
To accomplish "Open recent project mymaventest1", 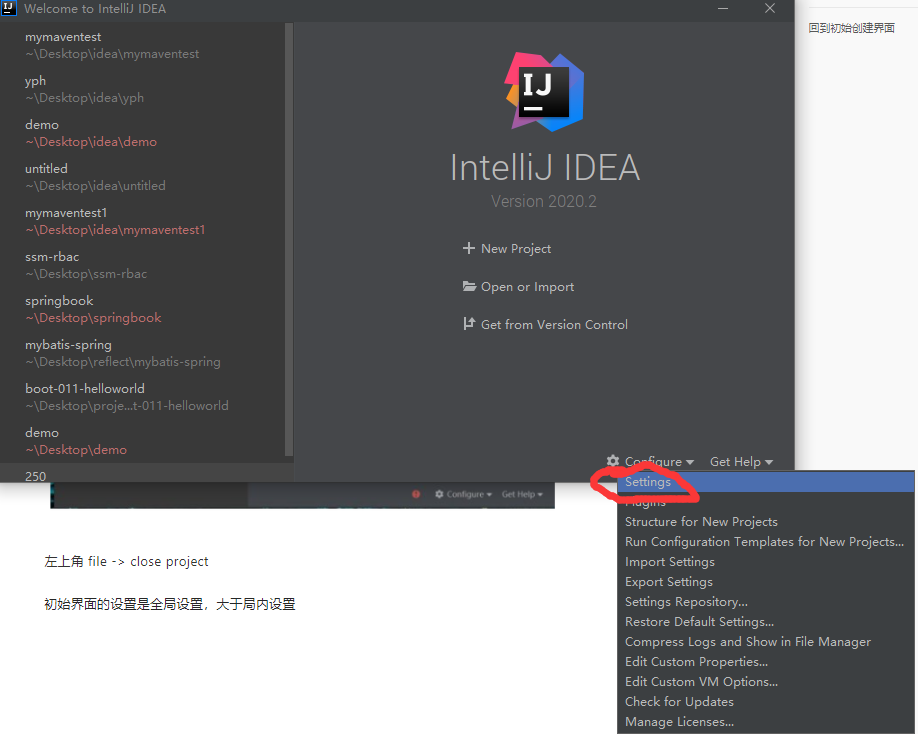I will (x=142, y=221).
